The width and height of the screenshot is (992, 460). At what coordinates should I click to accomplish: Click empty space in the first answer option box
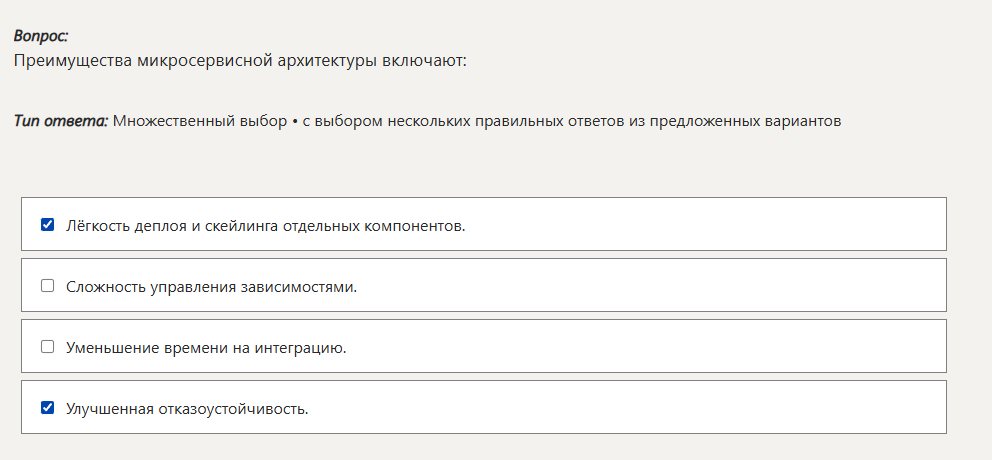pos(700,224)
